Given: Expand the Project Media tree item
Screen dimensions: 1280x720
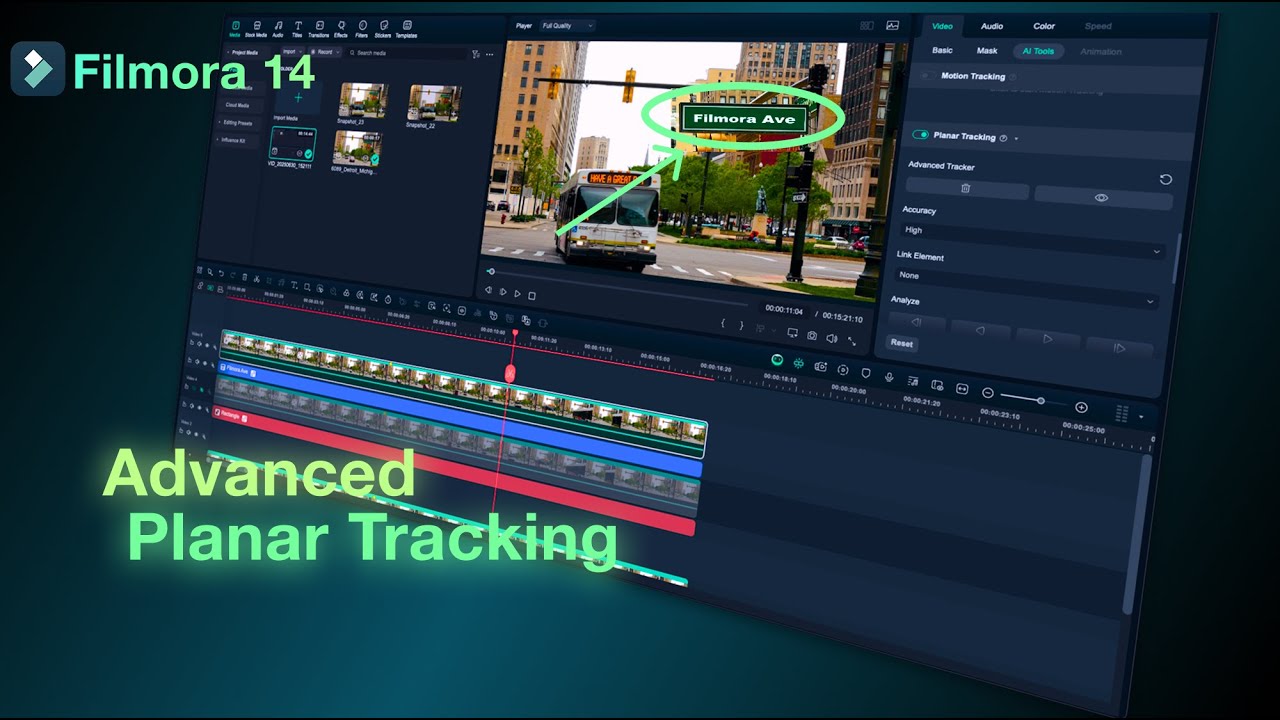Looking at the screenshot, I should tap(227, 52).
